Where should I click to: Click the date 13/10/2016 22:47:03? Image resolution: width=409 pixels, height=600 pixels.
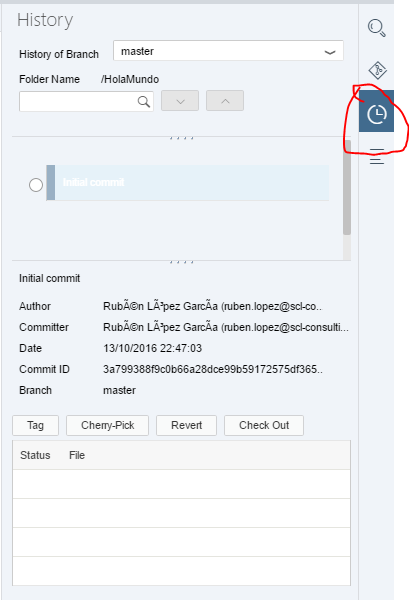click(152, 348)
